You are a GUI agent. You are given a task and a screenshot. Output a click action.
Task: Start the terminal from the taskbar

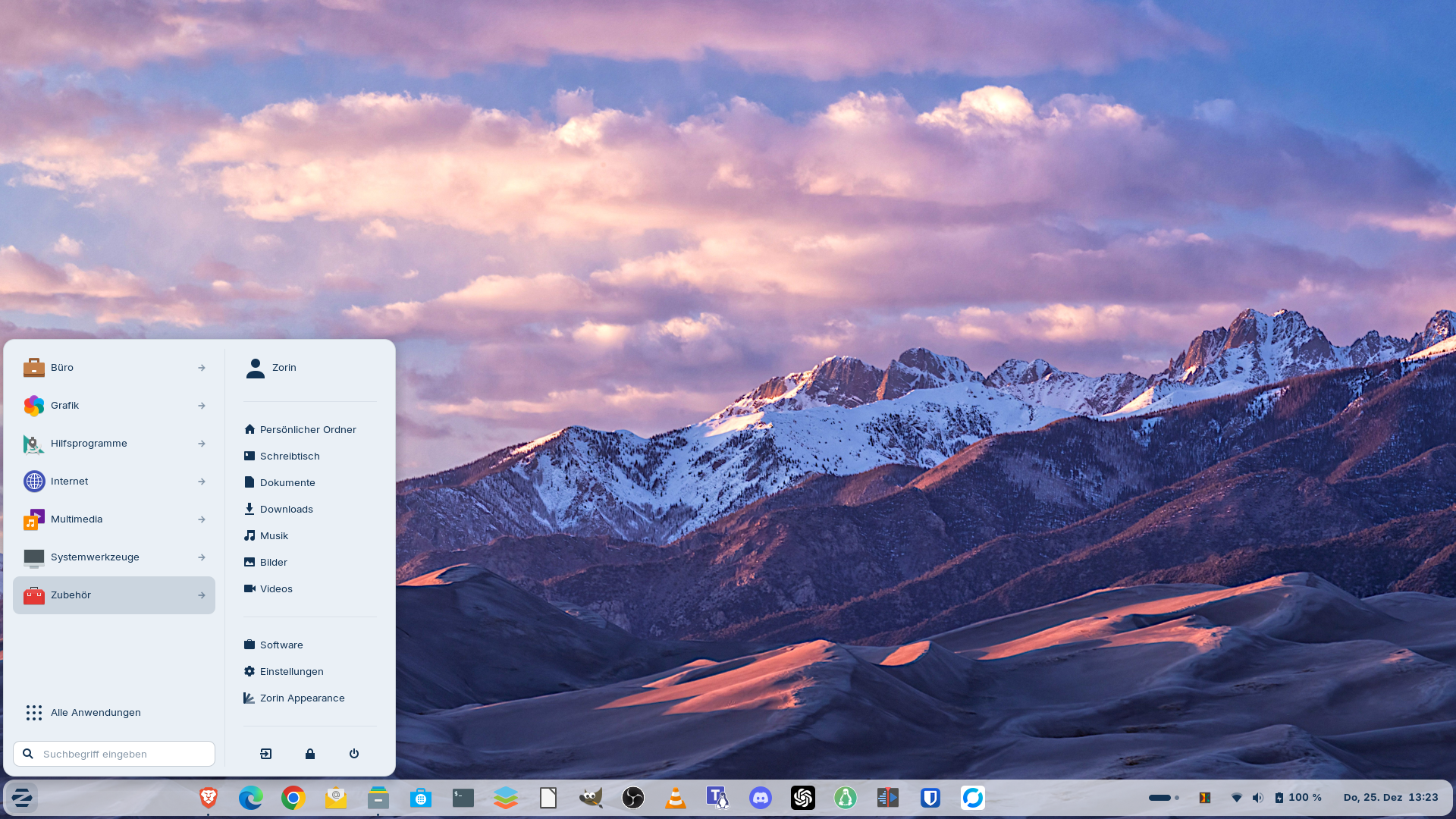coord(463,797)
